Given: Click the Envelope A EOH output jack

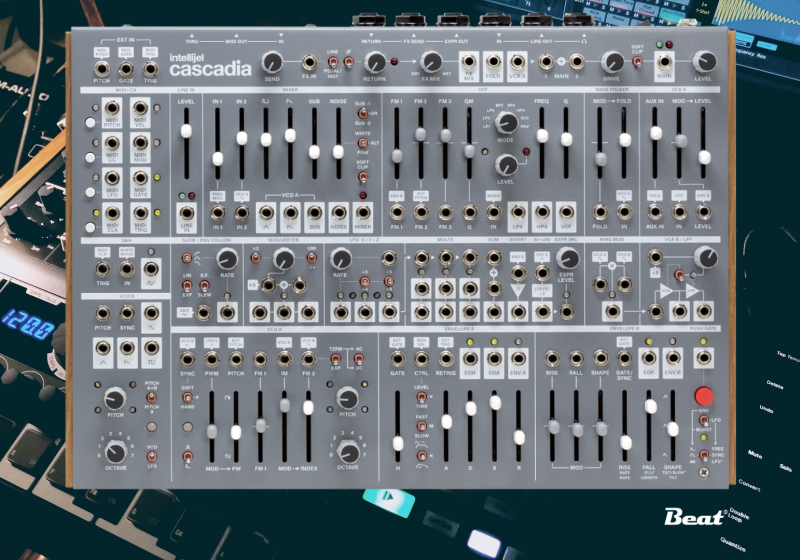Looking at the screenshot, I should tap(470, 359).
